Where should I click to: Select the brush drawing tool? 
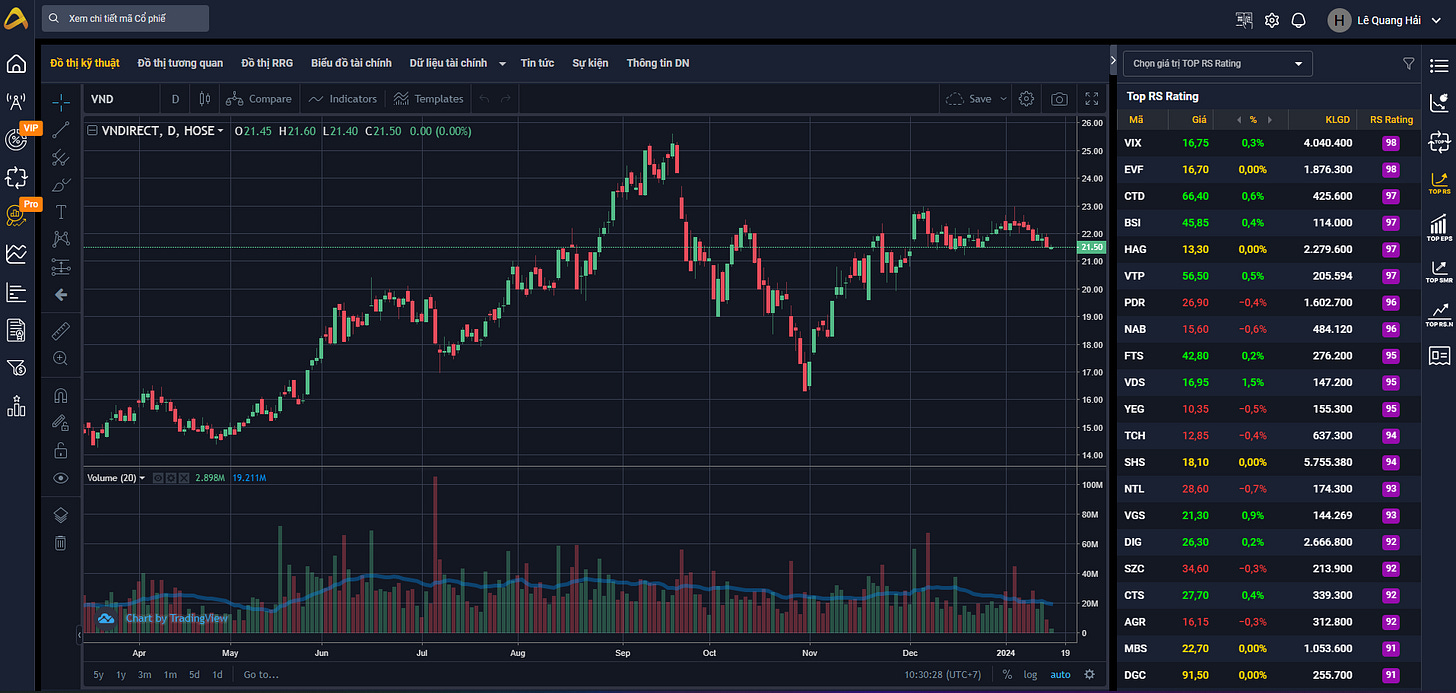[61, 184]
